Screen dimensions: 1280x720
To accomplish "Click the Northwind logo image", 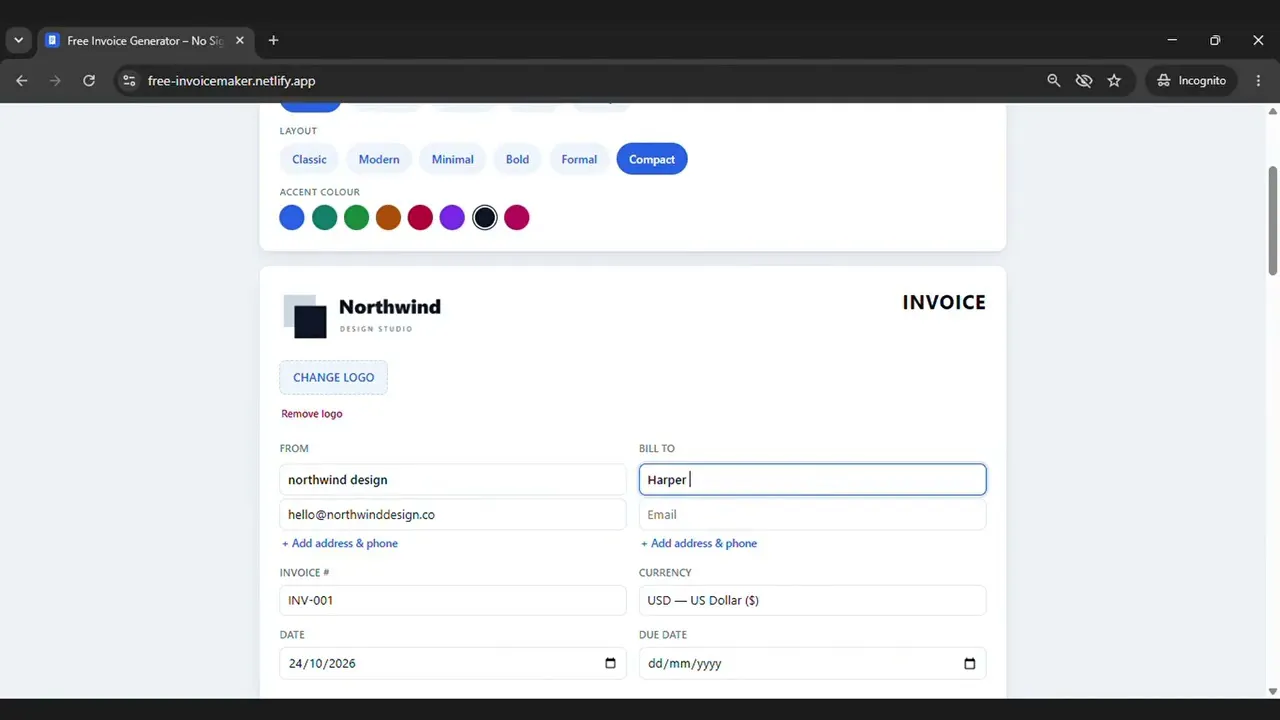I will click(362, 315).
